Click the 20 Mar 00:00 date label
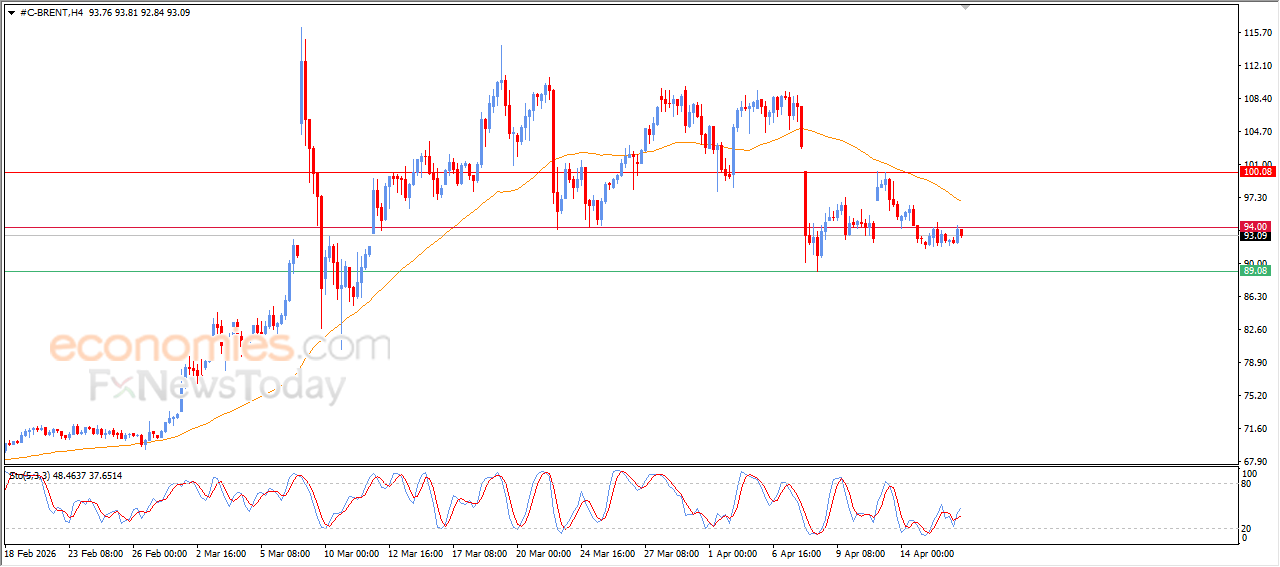 click(x=545, y=553)
